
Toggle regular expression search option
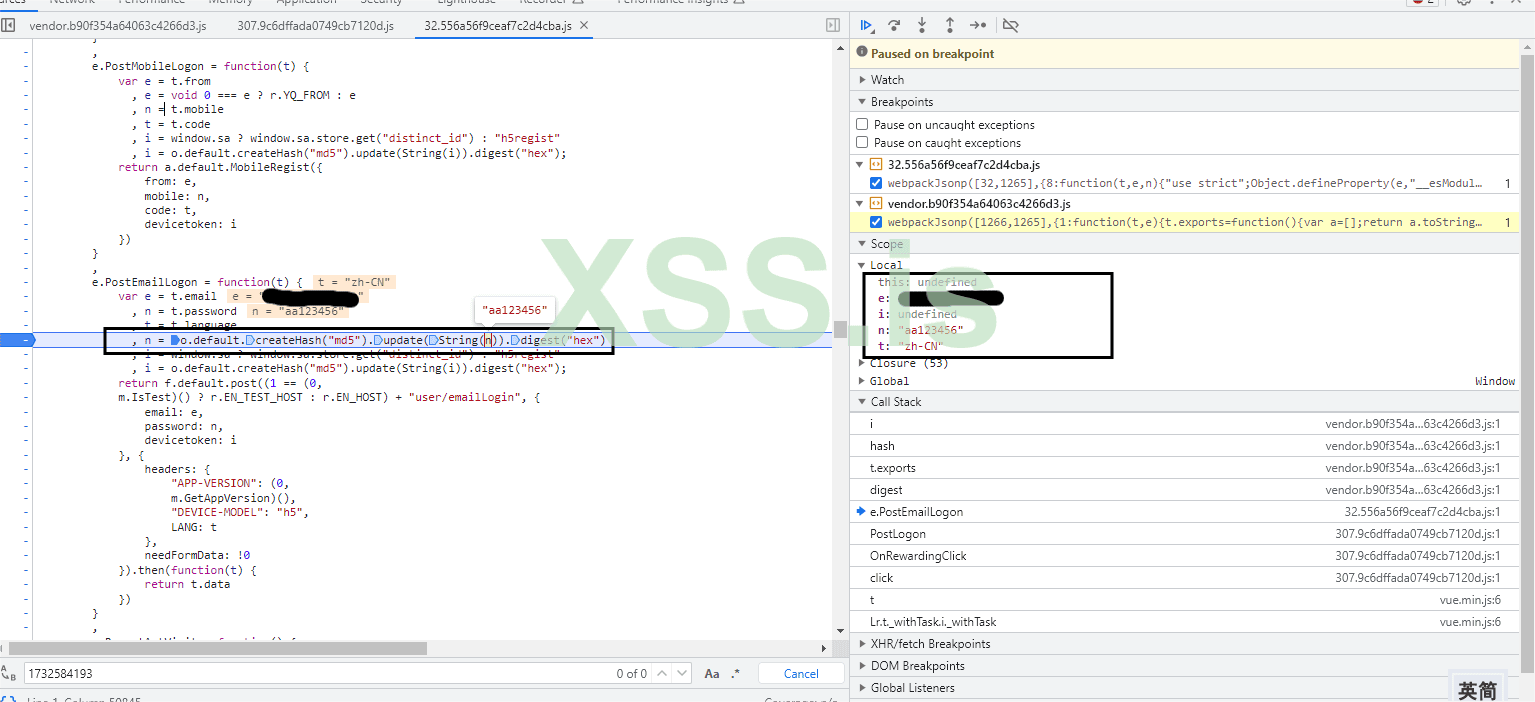(x=736, y=674)
